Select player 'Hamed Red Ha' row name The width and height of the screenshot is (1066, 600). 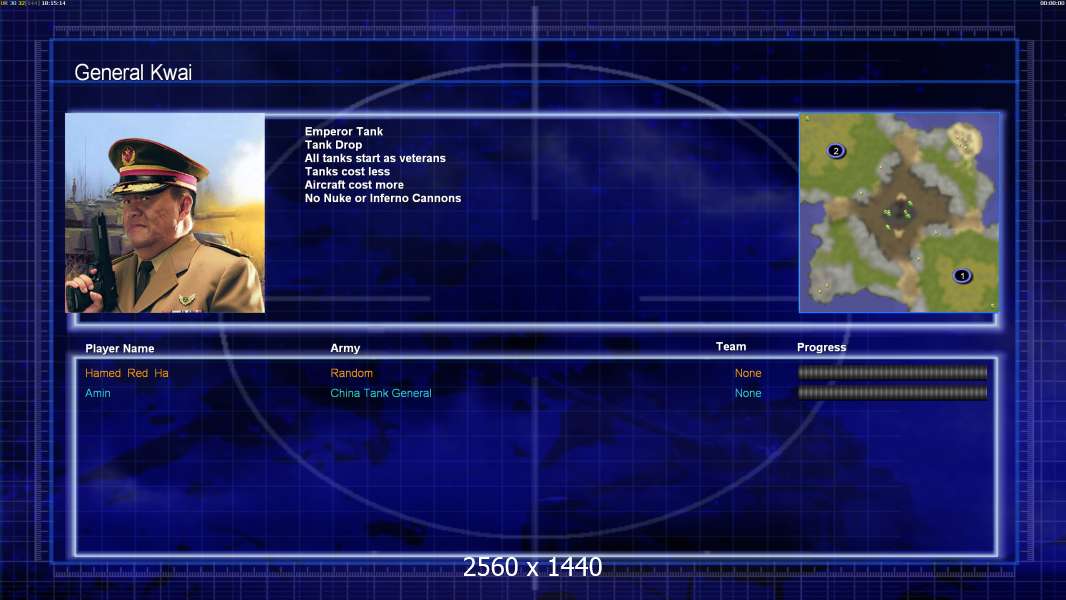(127, 373)
